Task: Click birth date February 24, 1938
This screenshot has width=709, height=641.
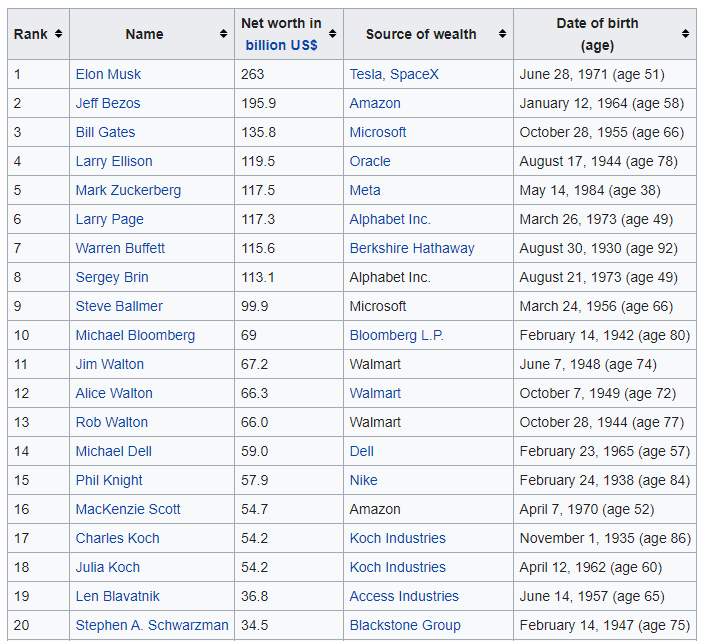Action: point(577,480)
